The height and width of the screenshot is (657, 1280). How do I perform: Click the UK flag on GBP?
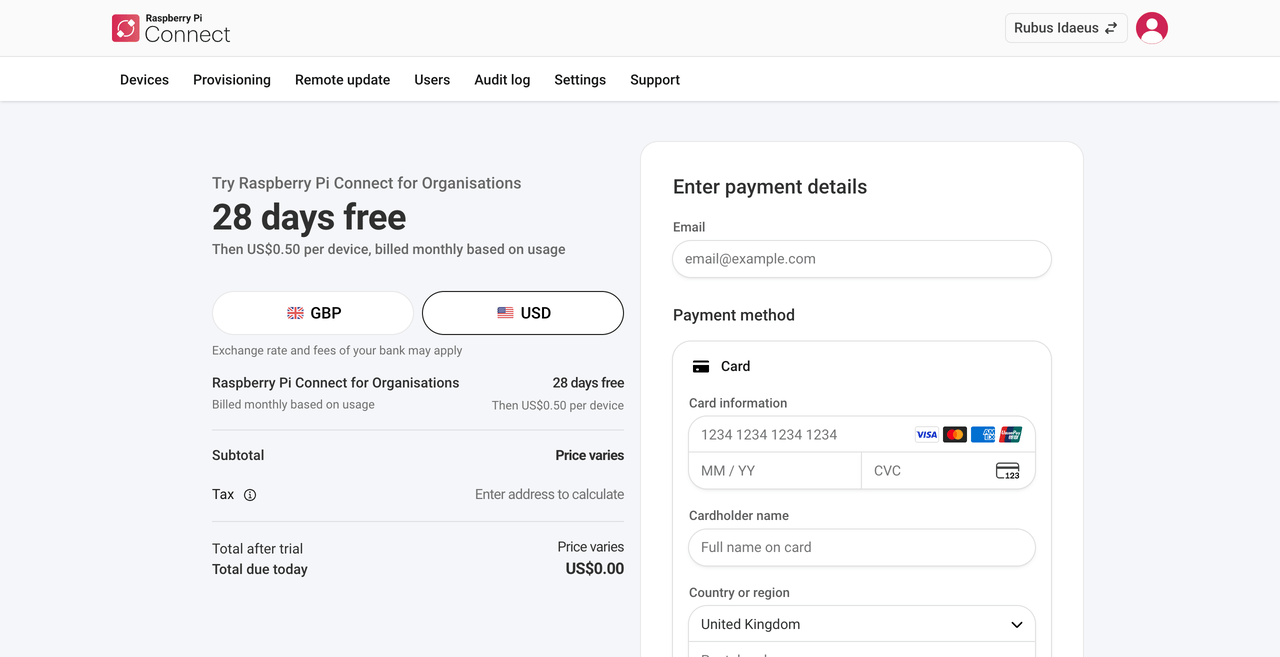295,313
